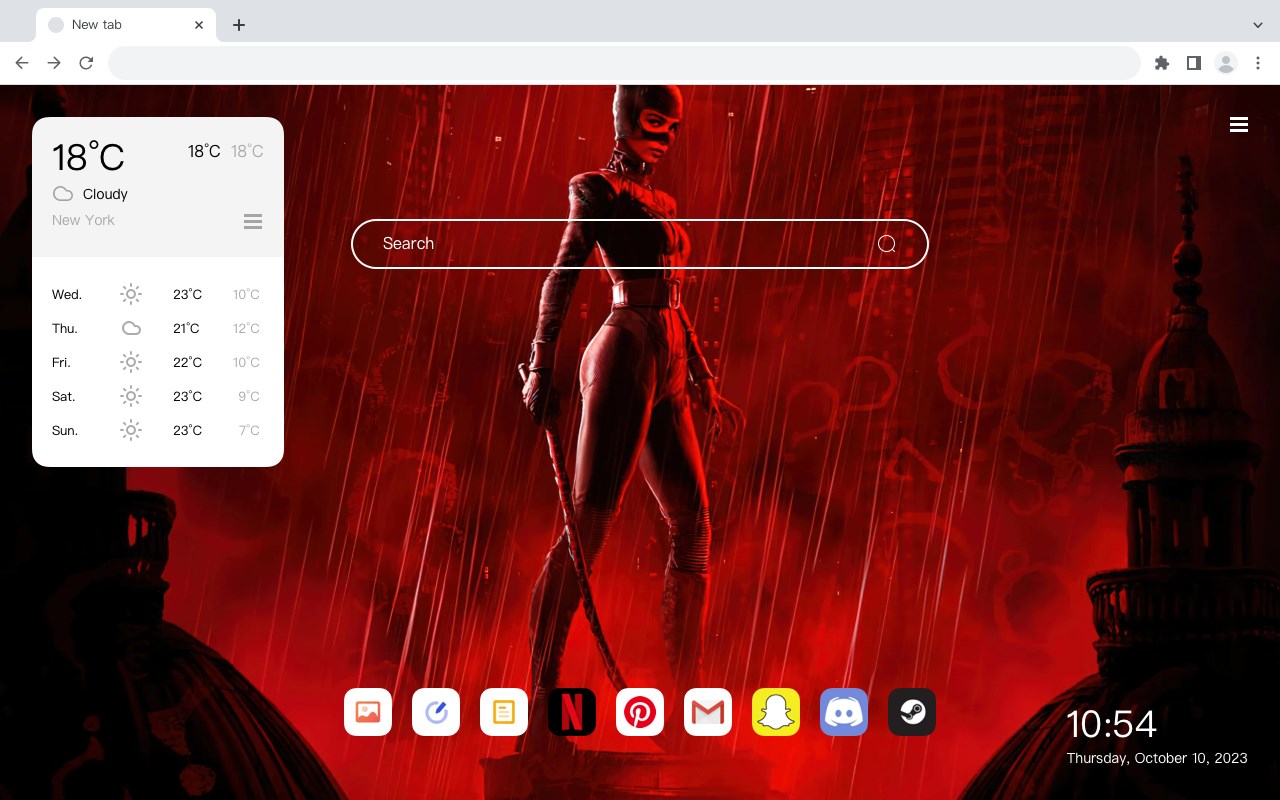The height and width of the screenshot is (800, 1280).
Task: Toggle the browser side panel
Action: (1194, 63)
